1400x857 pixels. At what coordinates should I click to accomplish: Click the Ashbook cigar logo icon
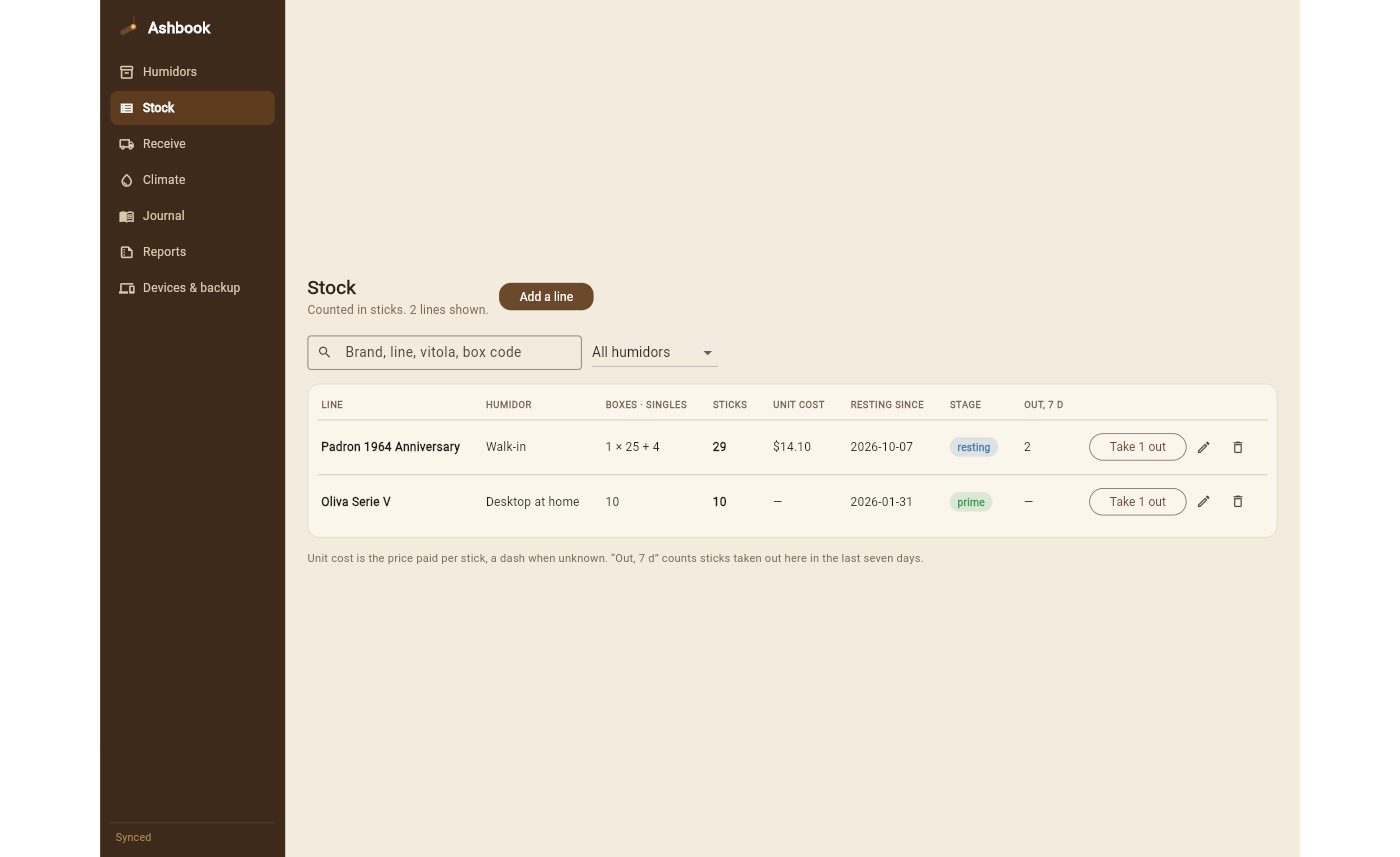(x=128, y=28)
